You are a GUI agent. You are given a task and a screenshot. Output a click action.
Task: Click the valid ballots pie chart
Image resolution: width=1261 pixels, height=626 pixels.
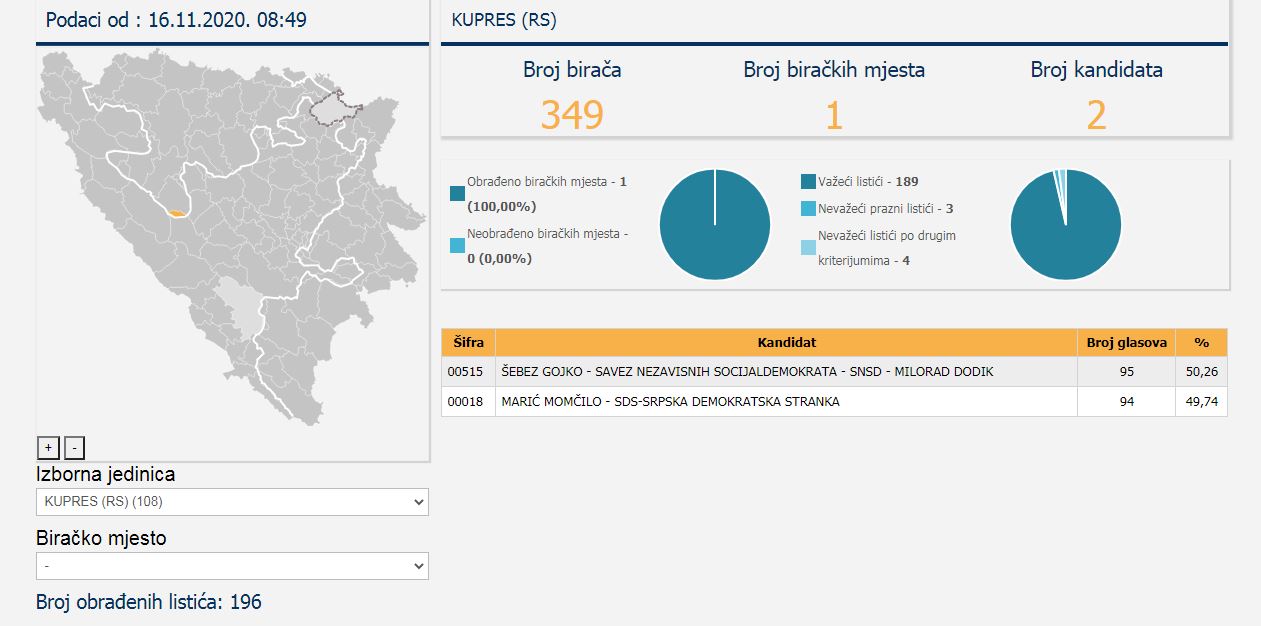coord(1065,225)
